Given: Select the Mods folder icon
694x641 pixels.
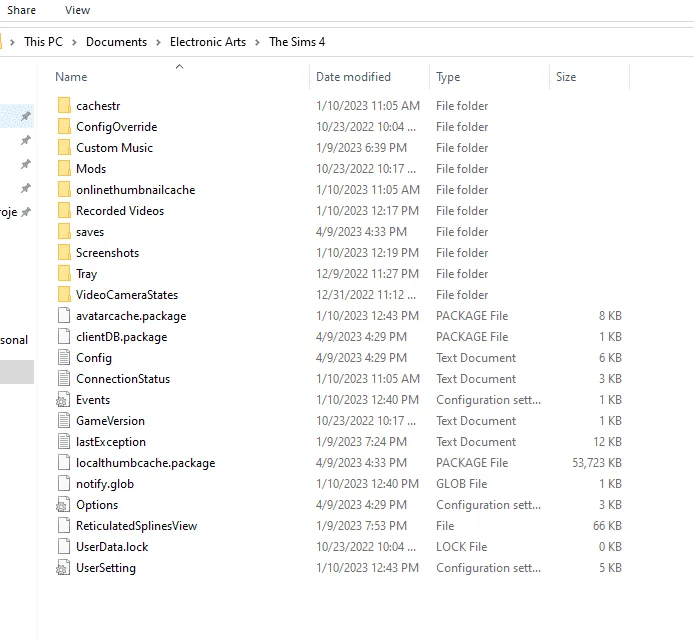Looking at the screenshot, I should point(64,169).
